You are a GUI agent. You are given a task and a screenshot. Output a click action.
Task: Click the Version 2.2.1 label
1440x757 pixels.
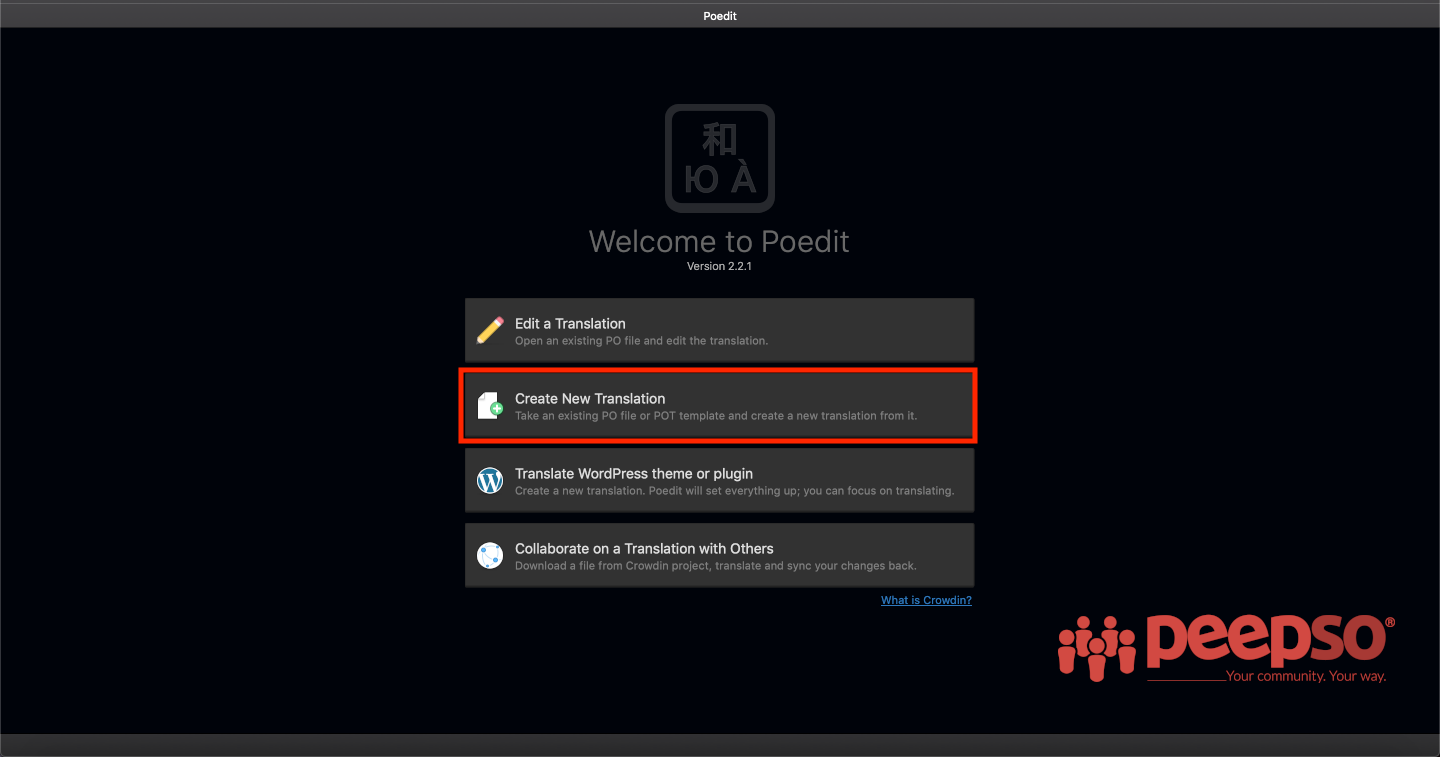click(720, 266)
